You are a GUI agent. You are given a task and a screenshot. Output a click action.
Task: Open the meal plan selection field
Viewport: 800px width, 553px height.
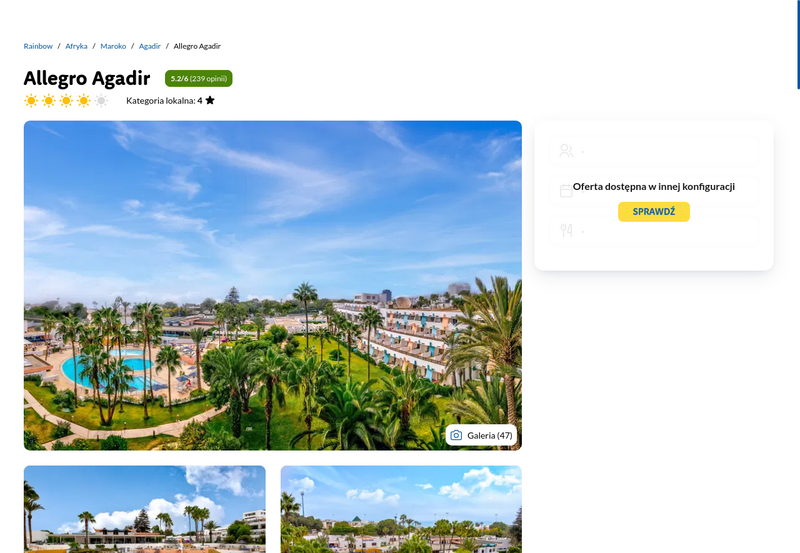(654, 231)
